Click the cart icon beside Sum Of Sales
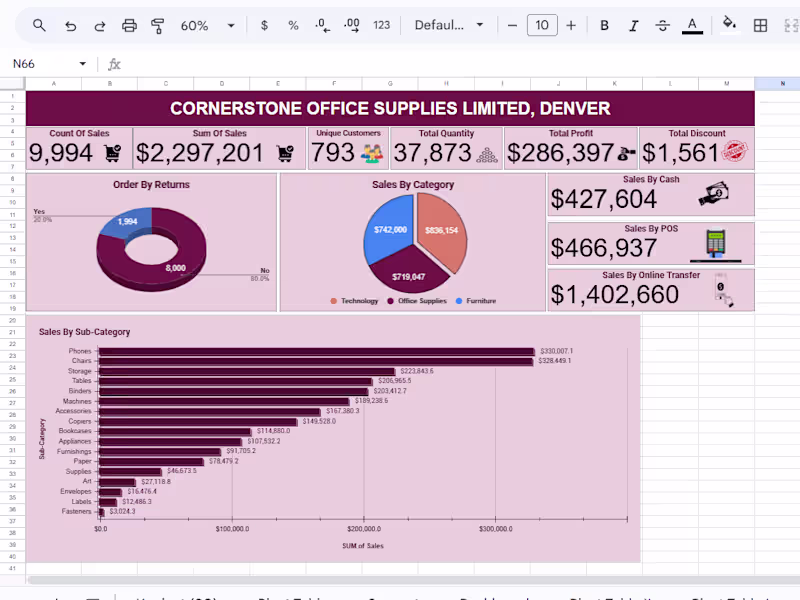 coord(285,153)
